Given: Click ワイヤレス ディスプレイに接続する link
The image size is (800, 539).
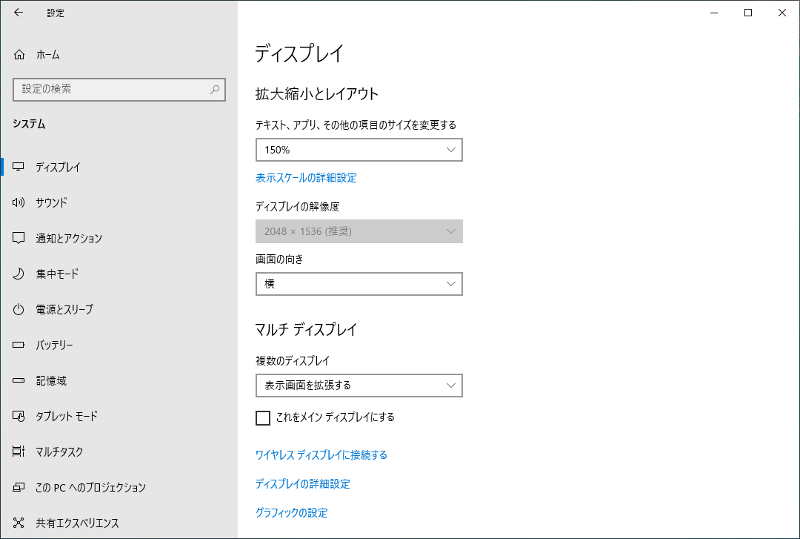Looking at the screenshot, I should [321, 455].
